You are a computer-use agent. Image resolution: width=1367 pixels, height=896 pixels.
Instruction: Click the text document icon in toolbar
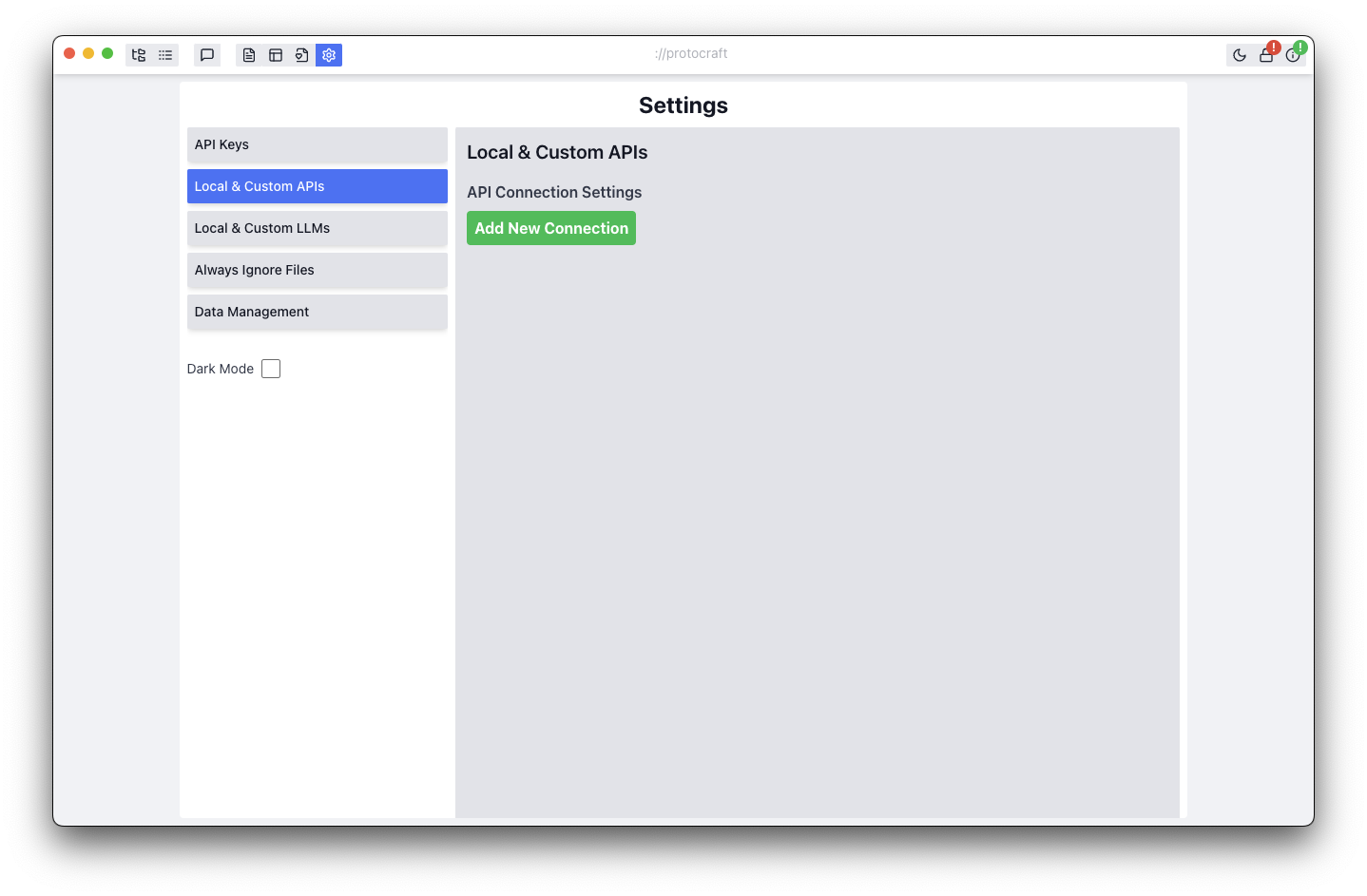click(x=249, y=55)
